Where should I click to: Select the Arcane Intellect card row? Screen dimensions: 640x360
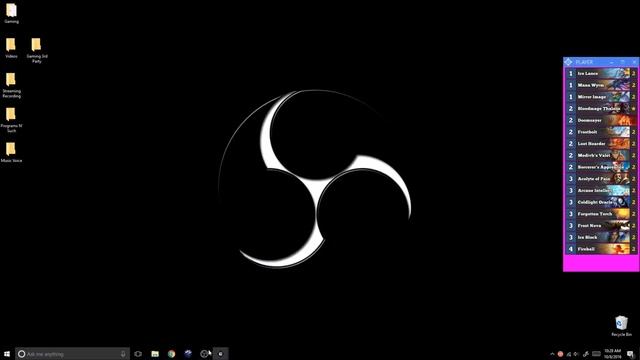(601, 191)
